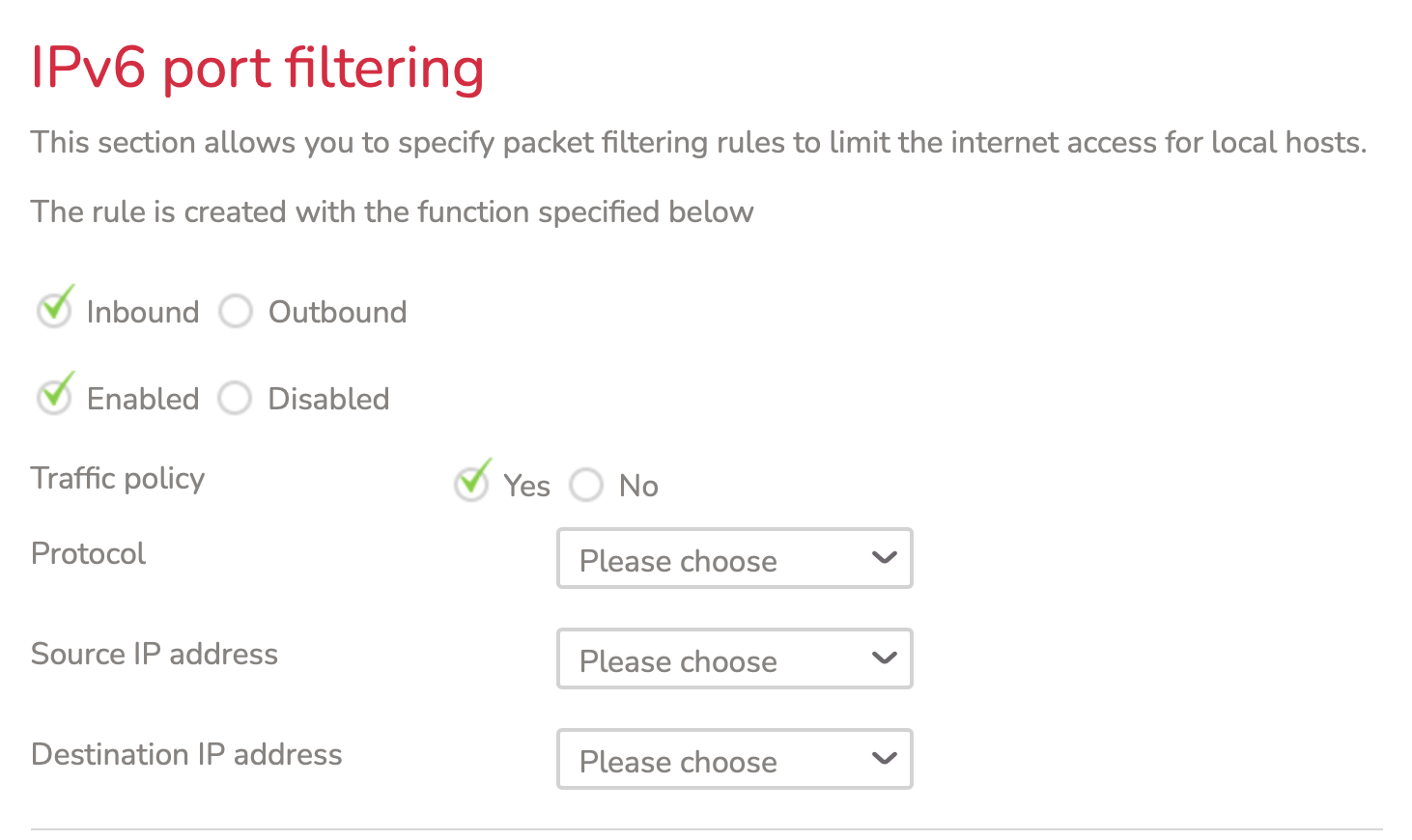Set Traffic policy to Yes

[x=471, y=485]
